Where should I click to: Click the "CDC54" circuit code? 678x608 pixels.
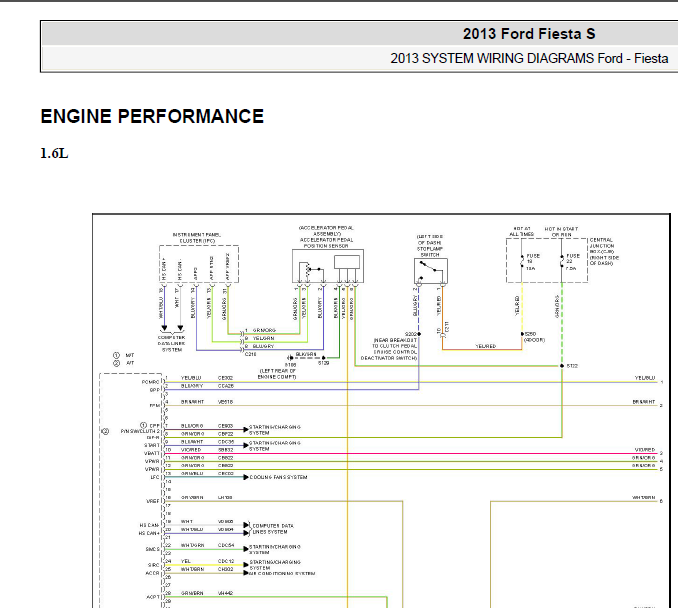226,545
